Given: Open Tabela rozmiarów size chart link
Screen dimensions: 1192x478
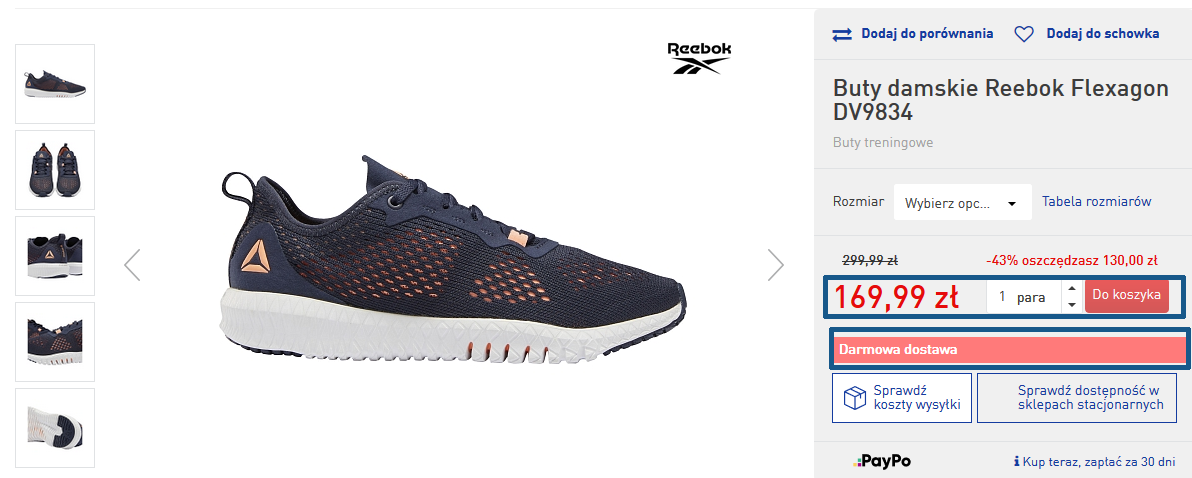Looking at the screenshot, I should pos(1096,201).
